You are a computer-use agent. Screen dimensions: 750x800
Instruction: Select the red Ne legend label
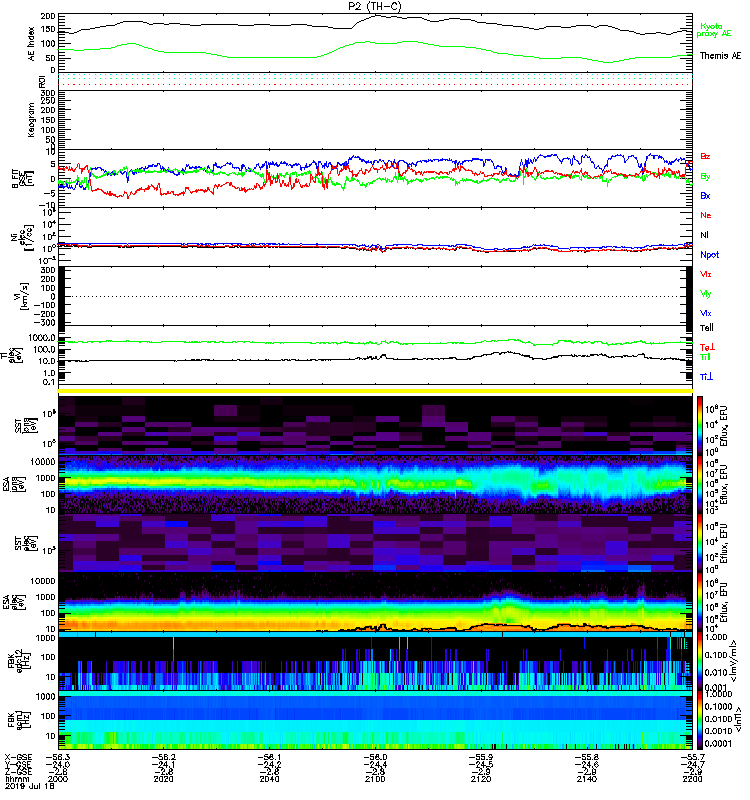point(706,215)
